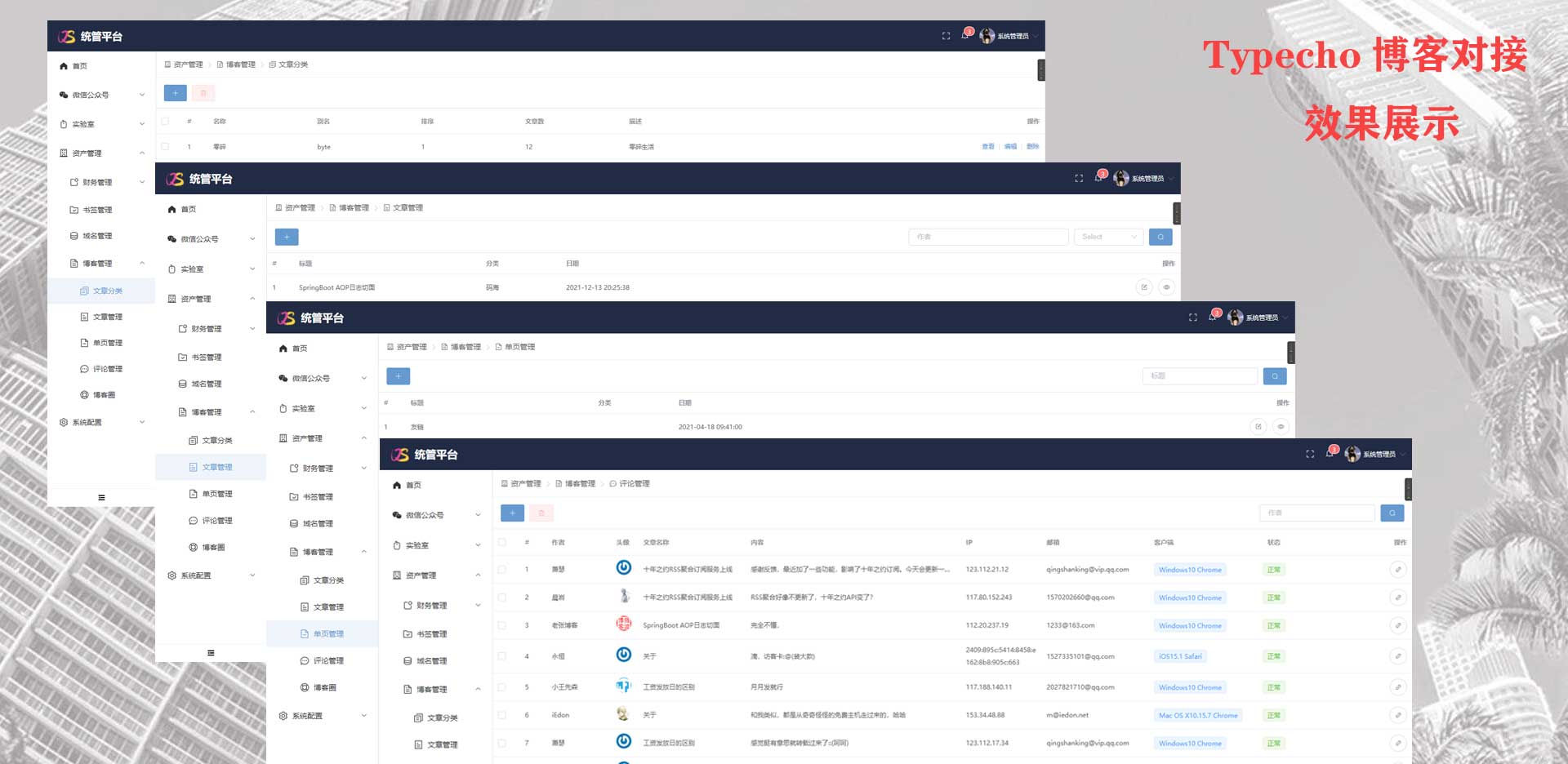Check comment row 1 checkbox (123.112.21.12)
This screenshot has height=764, width=1568.
502,570
